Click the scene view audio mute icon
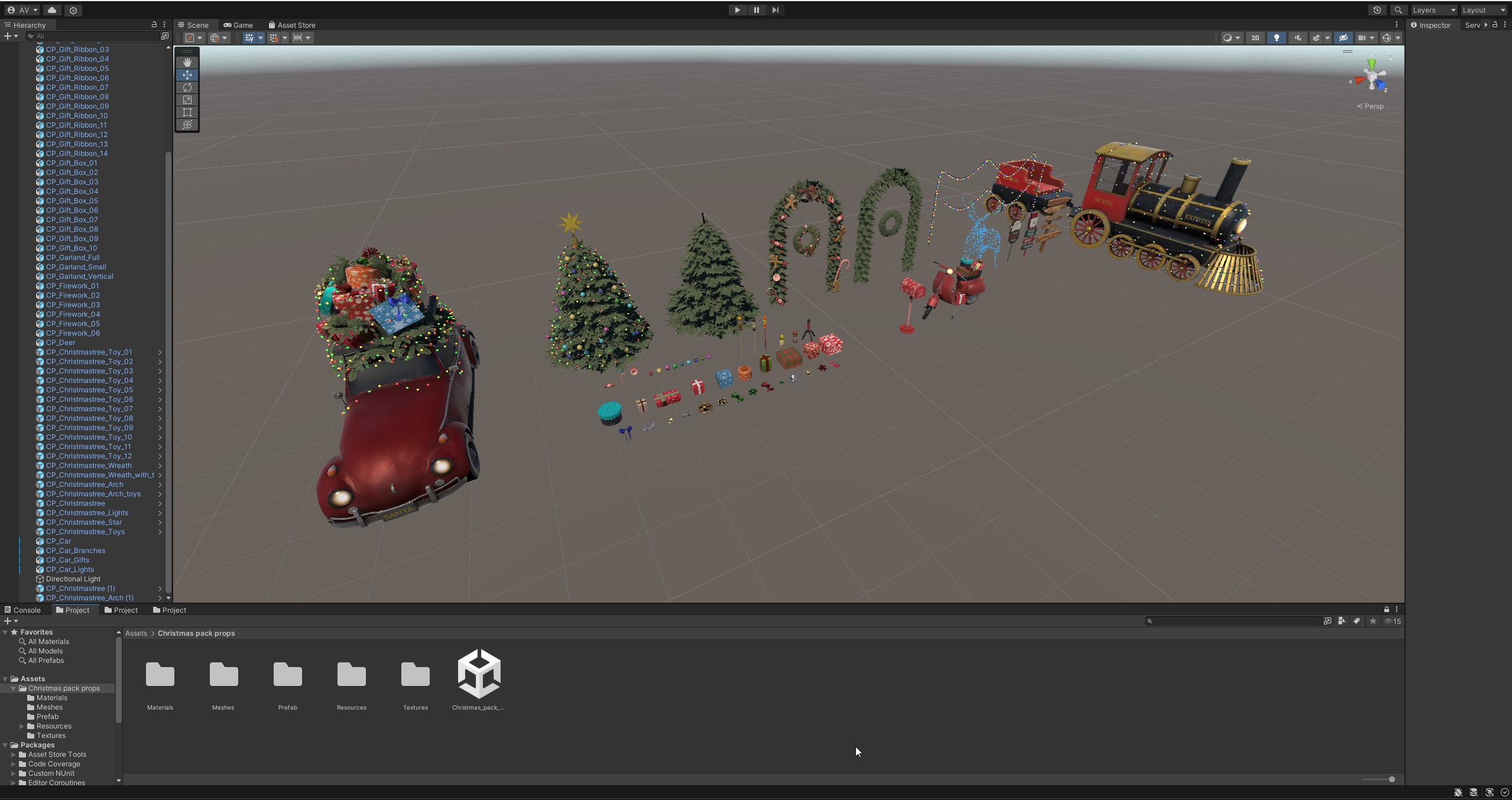1512x800 pixels. [x=1298, y=38]
